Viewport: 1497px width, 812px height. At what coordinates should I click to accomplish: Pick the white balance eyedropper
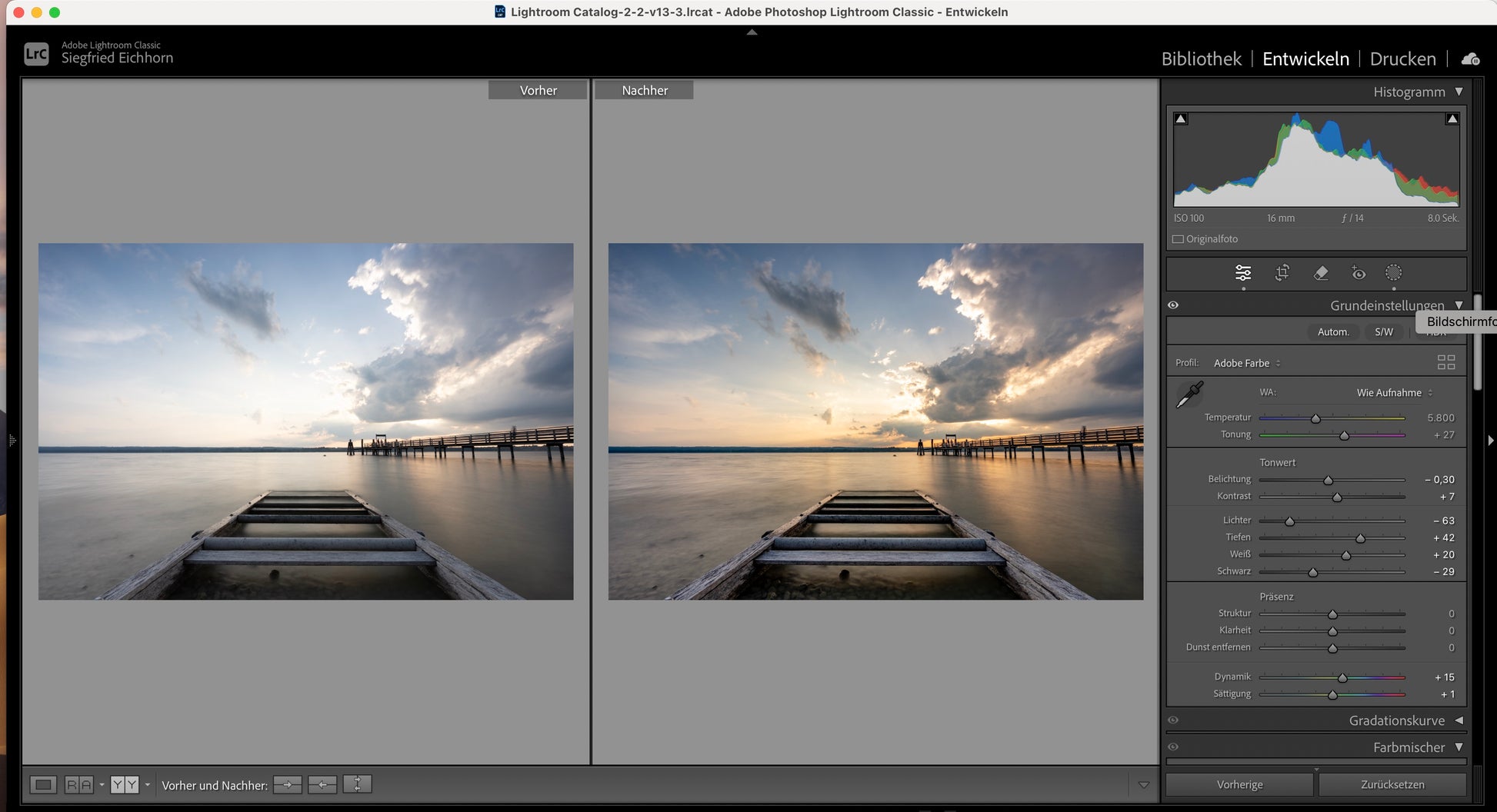(1189, 394)
